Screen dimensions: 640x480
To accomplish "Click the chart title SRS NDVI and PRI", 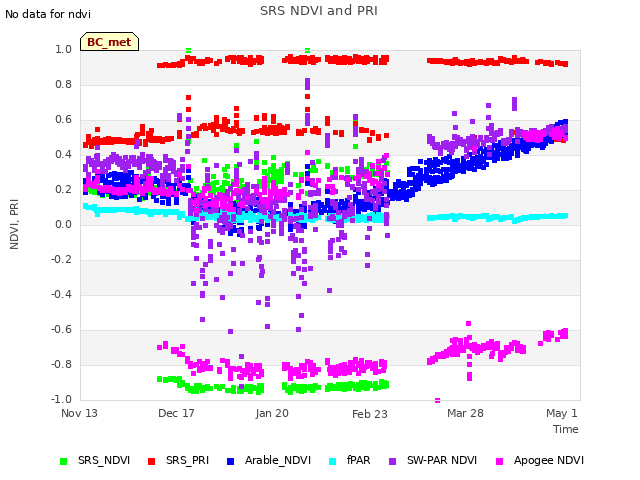I will click(319, 10).
